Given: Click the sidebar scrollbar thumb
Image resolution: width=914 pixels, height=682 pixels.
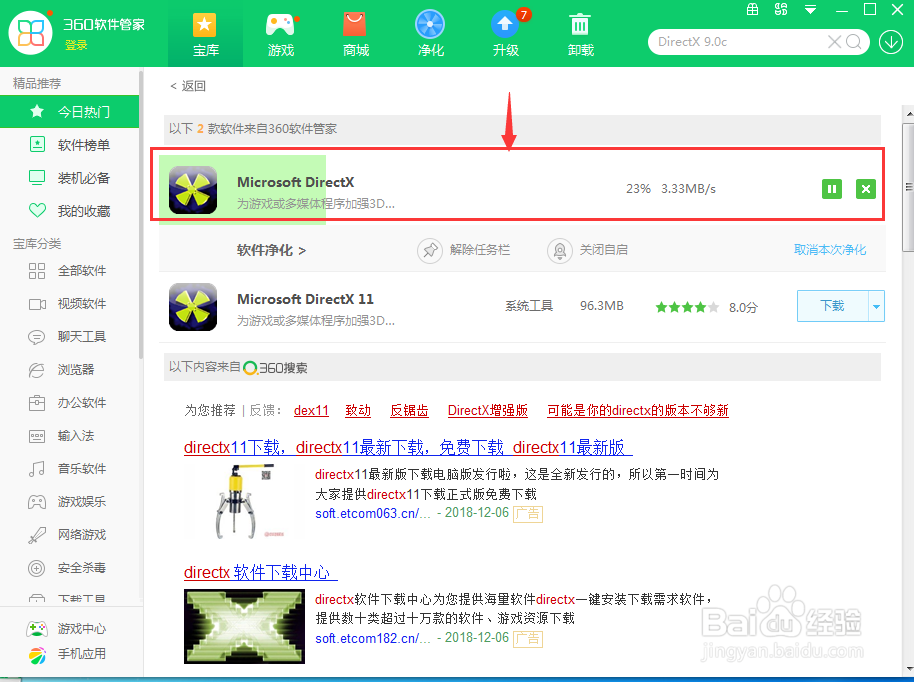Looking at the screenshot, I should tap(141, 215).
